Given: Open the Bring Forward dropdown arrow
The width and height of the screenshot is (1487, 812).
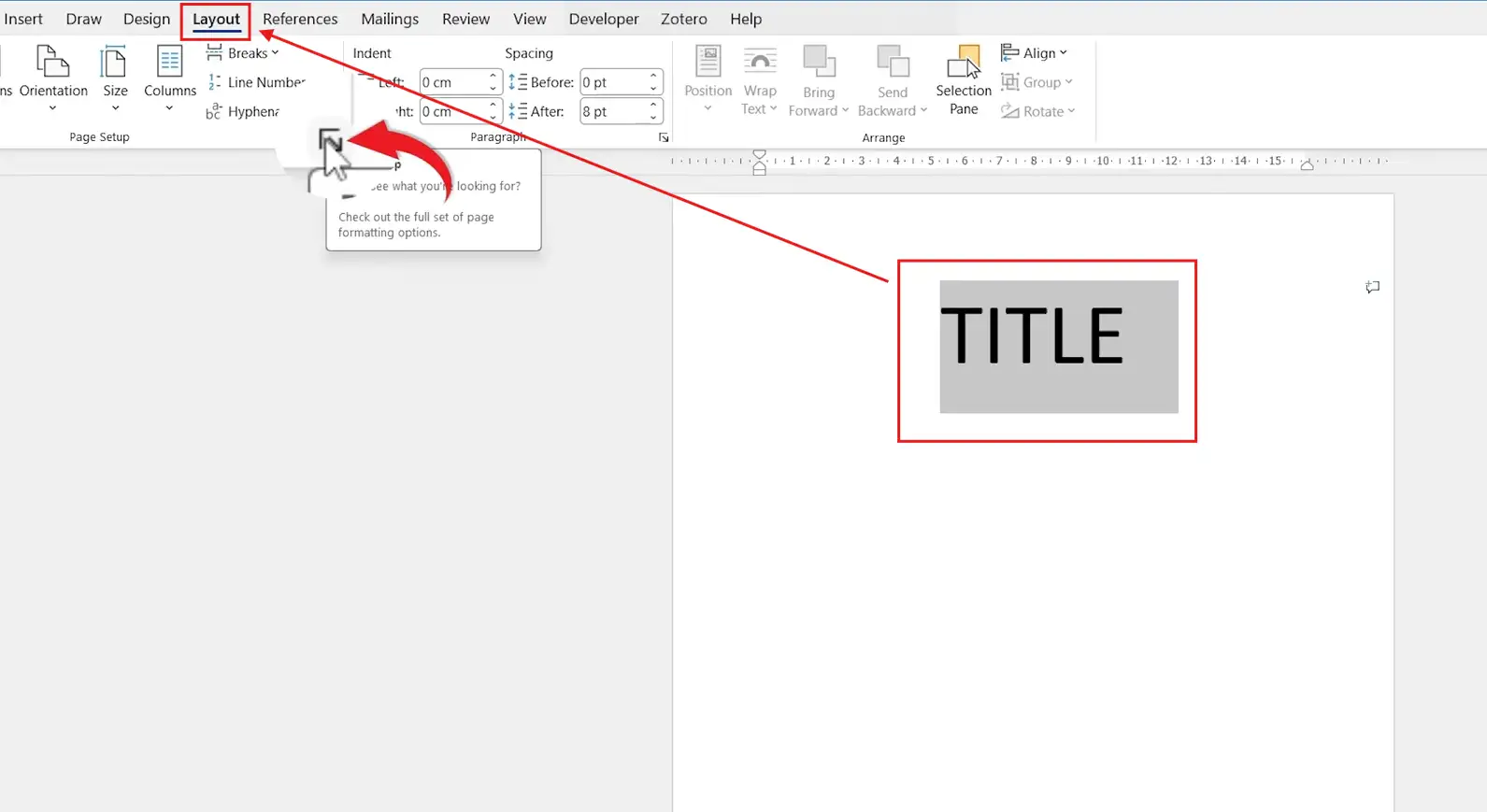Looking at the screenshot, I should point(846,110).
